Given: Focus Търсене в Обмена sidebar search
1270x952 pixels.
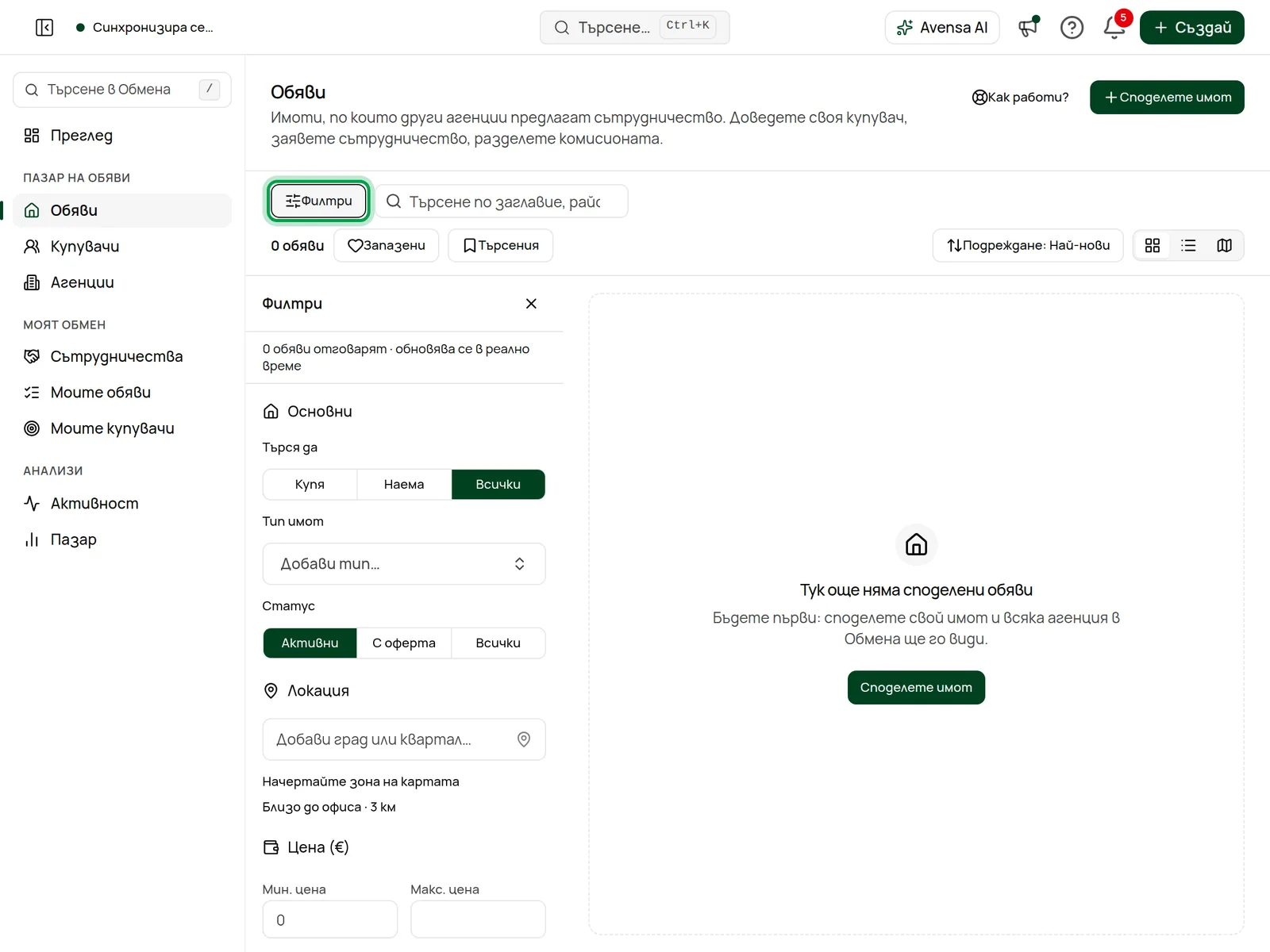Looking at the screenshot, I should (122, 90).
